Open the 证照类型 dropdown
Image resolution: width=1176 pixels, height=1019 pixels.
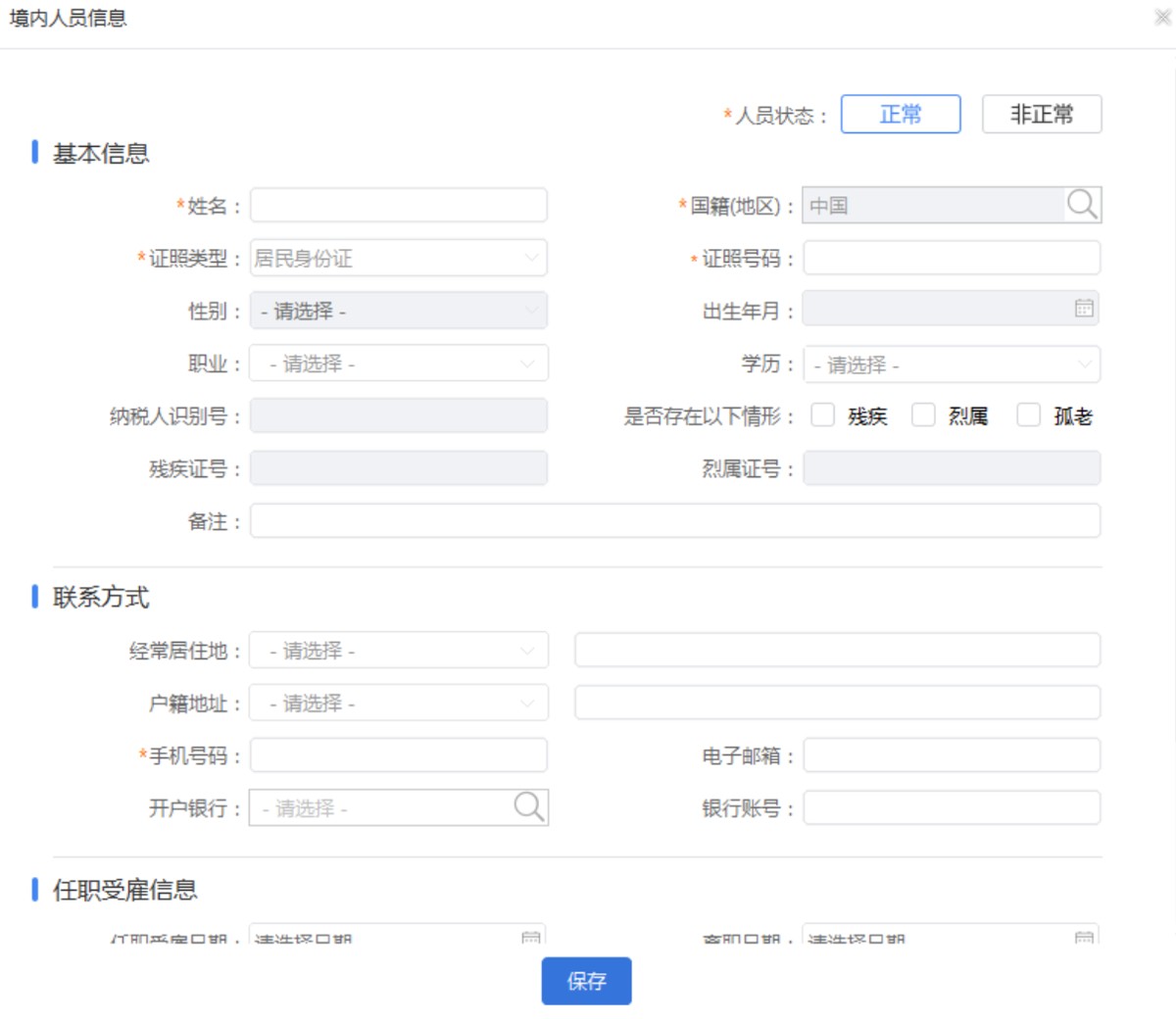click(x=399, y=258)
